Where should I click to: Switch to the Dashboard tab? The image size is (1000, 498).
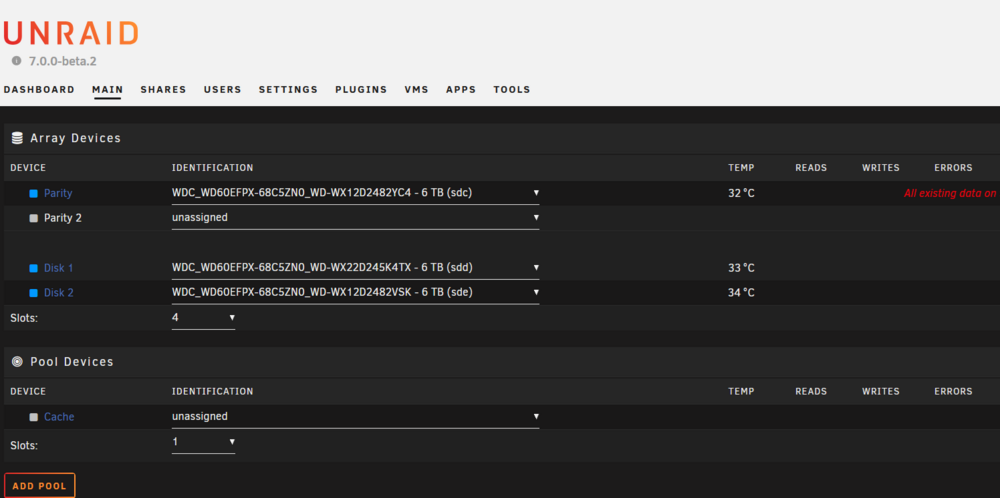pos(39,90)
